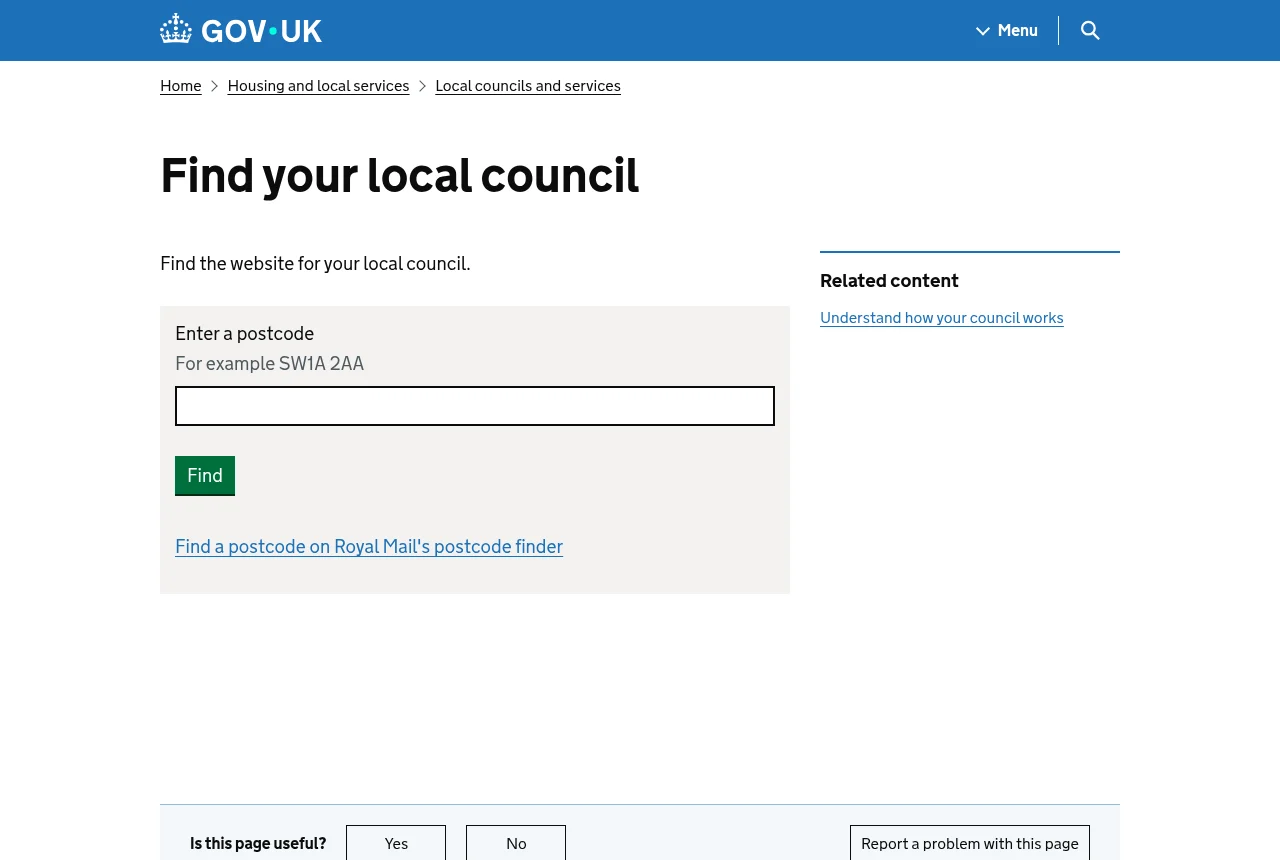
Task: Go to the Home breadcrumb
Action: (x=181, y=86)
